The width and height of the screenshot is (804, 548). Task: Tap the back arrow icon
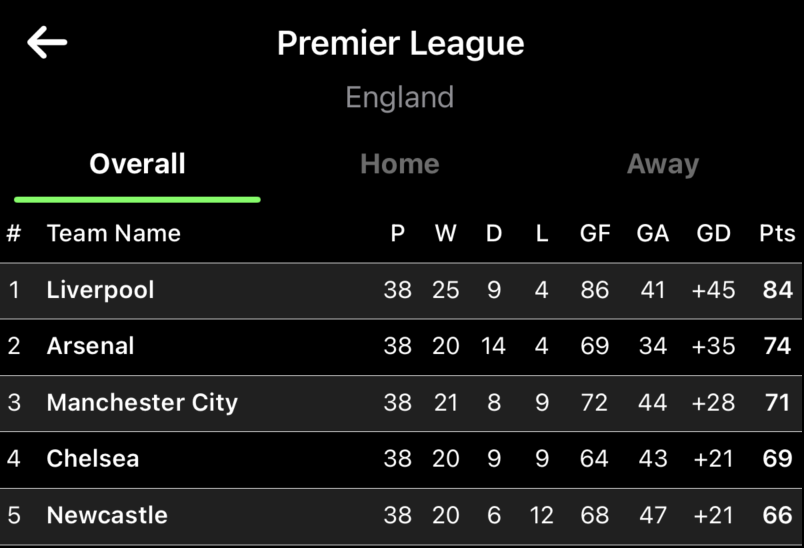[47, 43]
